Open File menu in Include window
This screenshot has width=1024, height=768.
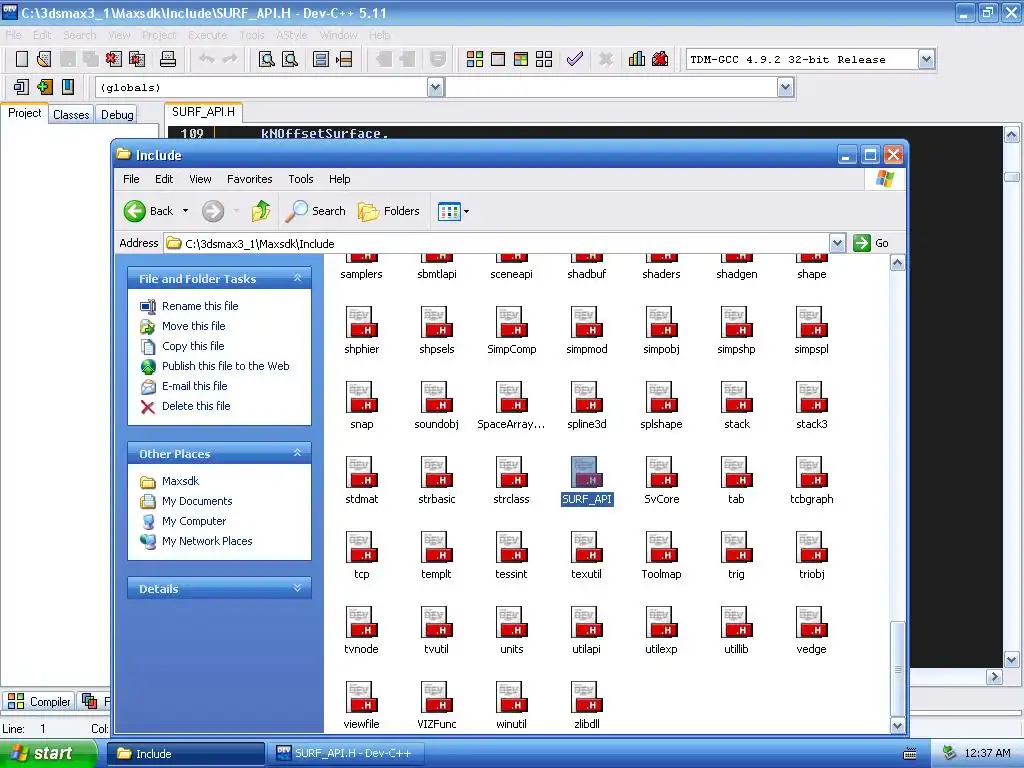tap(131, 179)
